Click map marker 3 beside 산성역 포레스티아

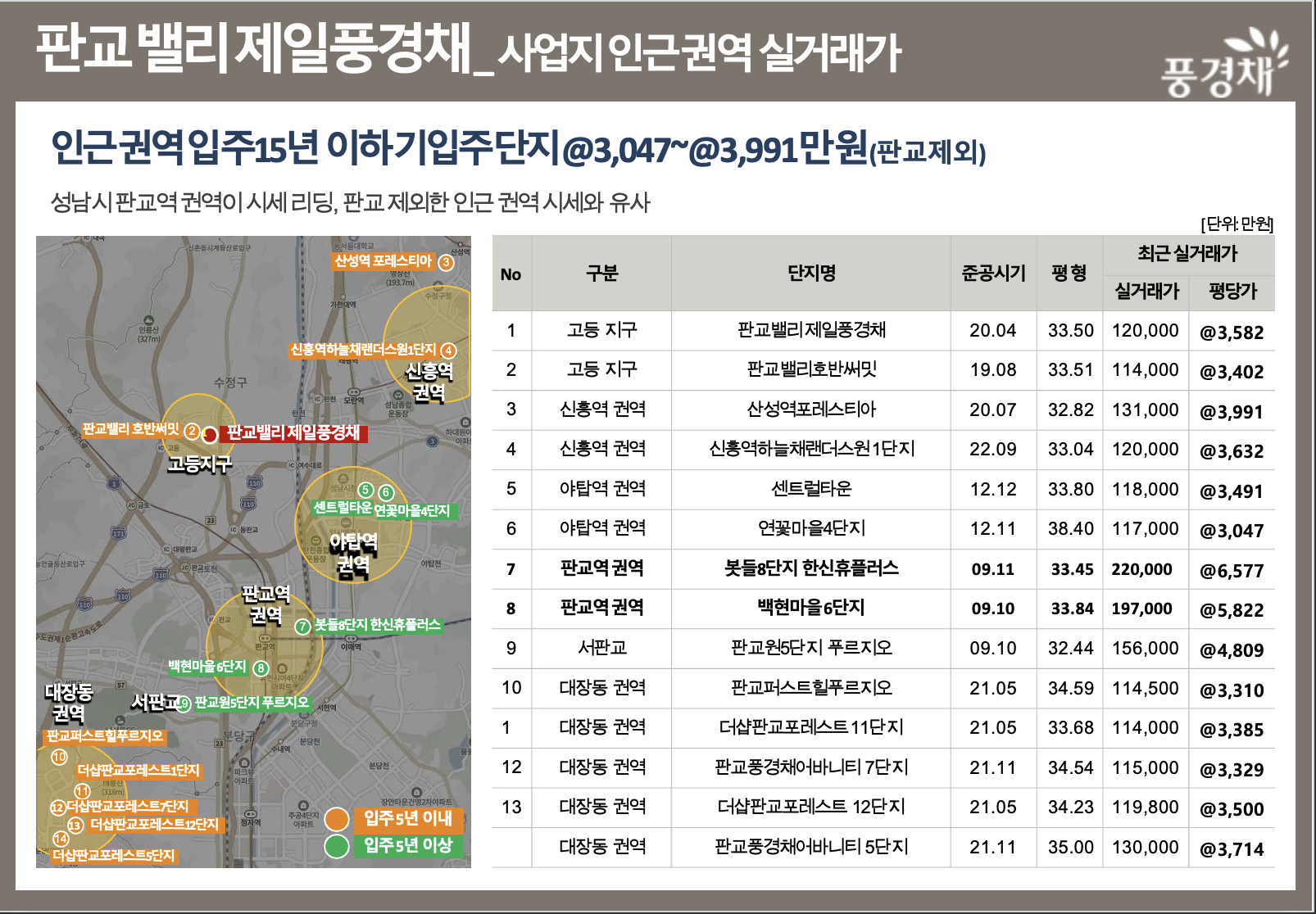445,262
